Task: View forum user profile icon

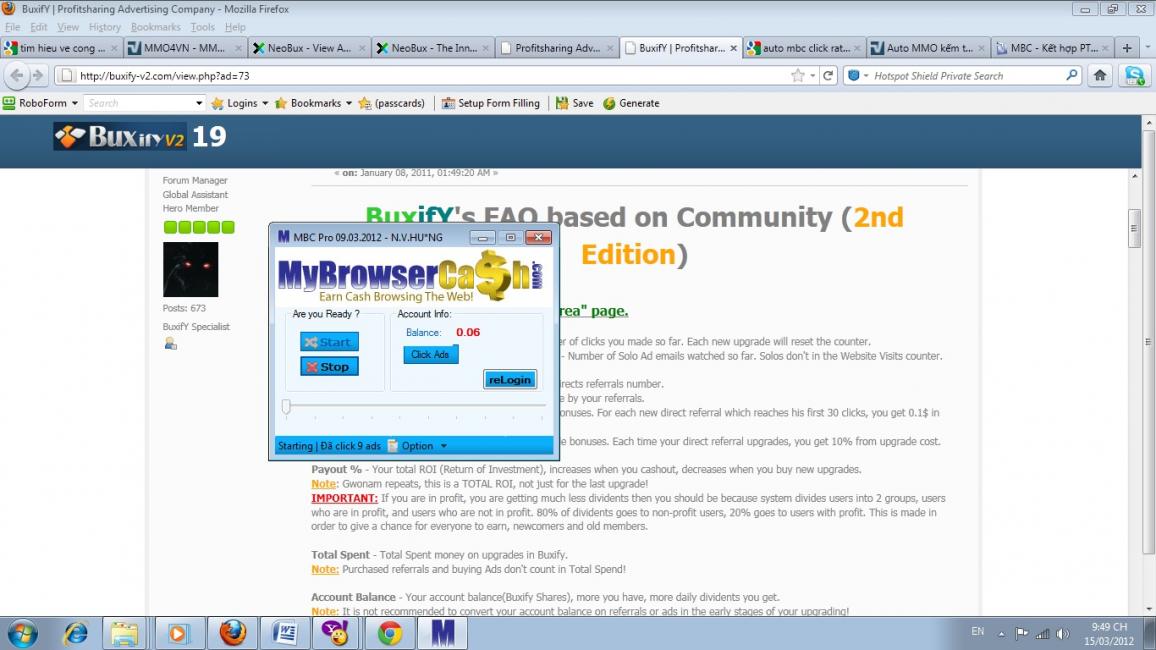Action: (170, 343)
